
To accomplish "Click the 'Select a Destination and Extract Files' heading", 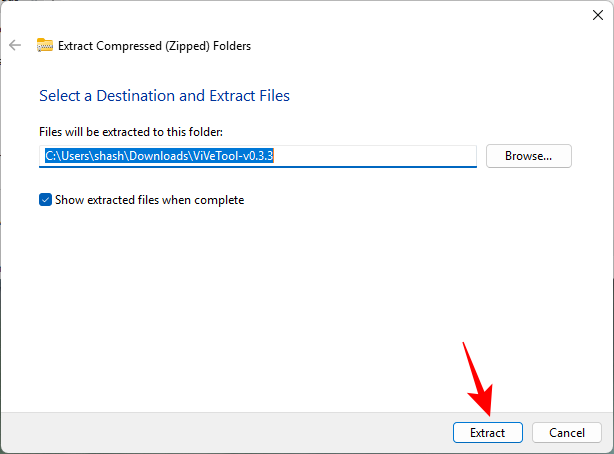I will 164,96.
